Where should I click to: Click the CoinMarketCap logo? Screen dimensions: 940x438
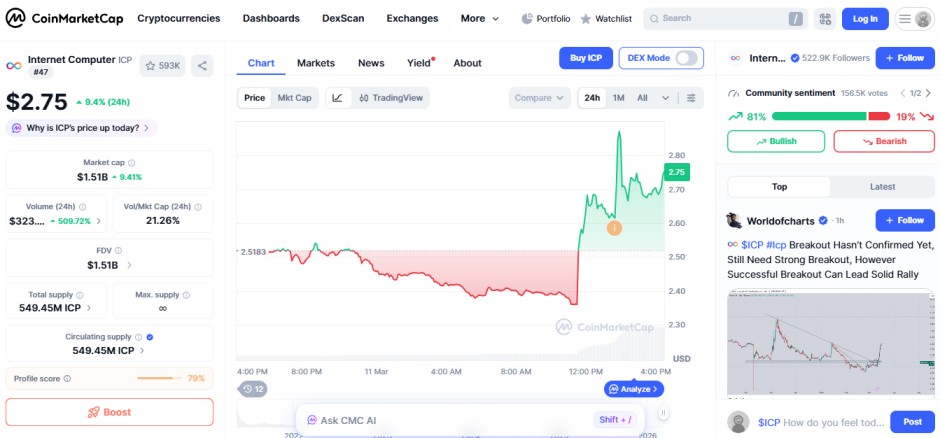click(x=64, y=19)
